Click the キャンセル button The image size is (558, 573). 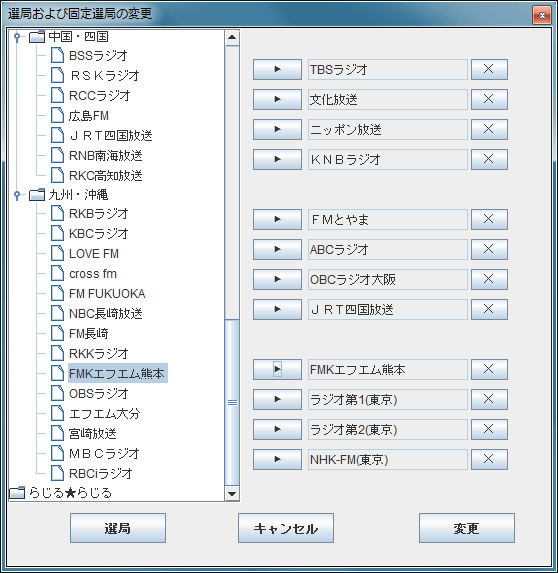(x=286, y=528)
